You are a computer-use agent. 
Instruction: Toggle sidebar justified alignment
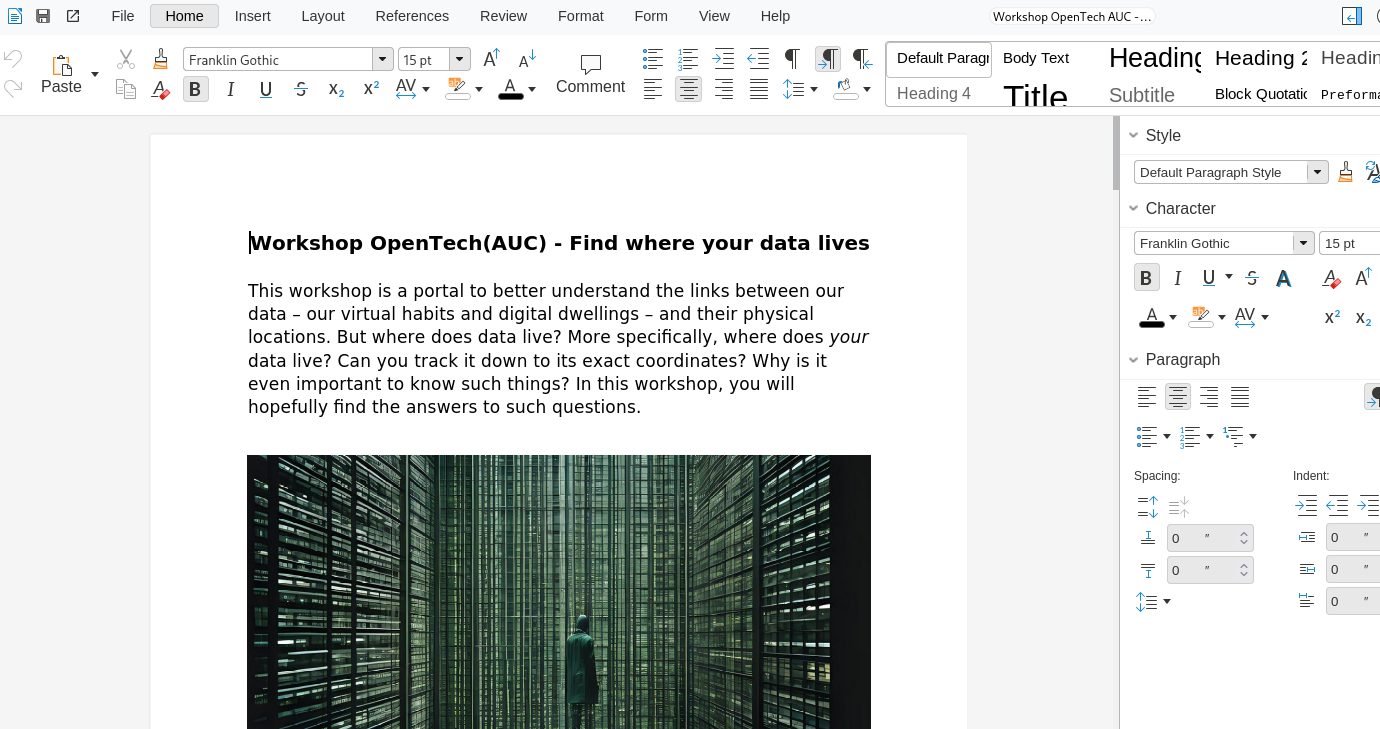pyautogui.click(x=1240, y=397)
